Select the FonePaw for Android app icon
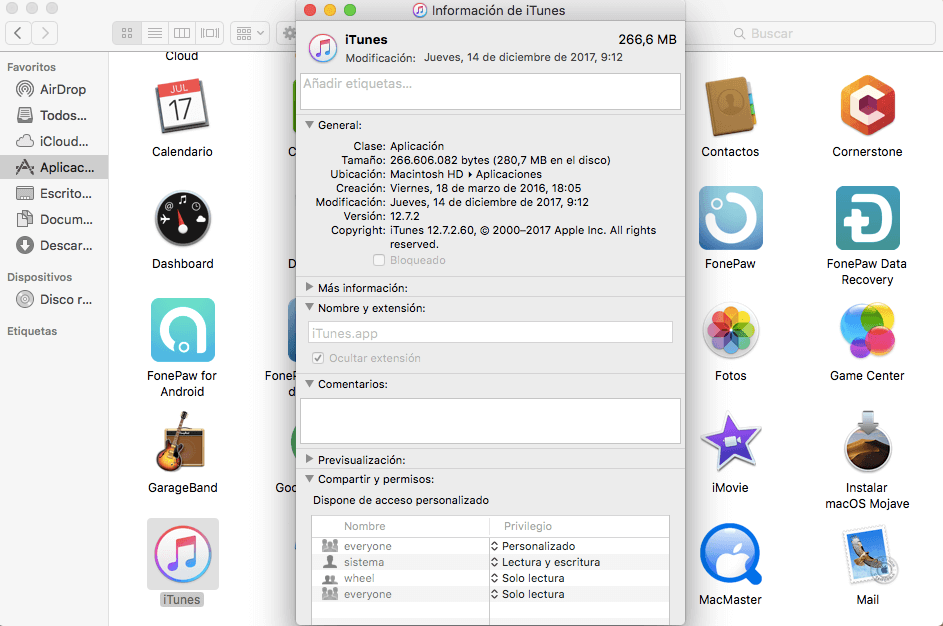The image size is (943, 626). [x=182, y=330]
